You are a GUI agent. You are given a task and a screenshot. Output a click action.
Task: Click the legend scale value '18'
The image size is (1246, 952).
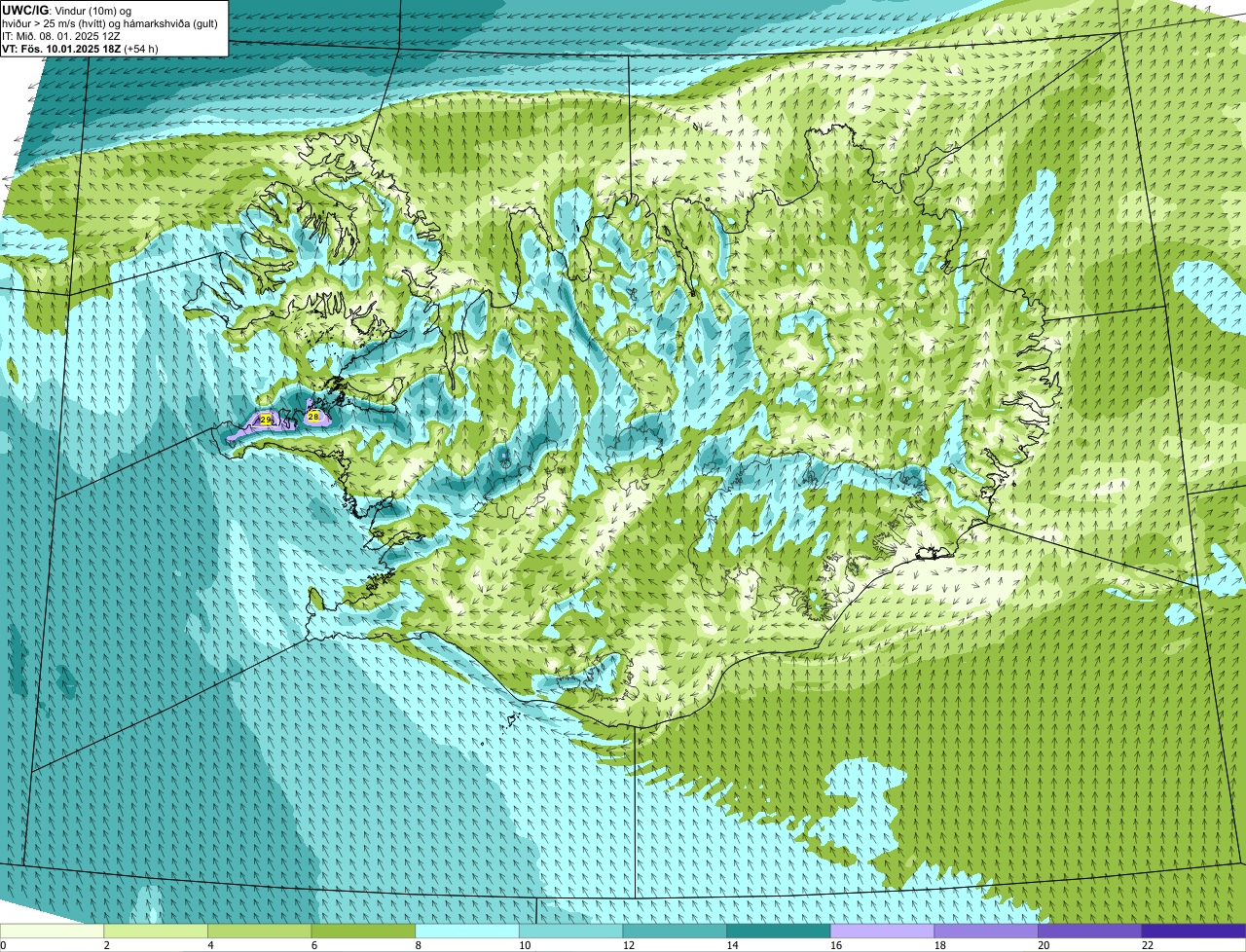(940, 945)
